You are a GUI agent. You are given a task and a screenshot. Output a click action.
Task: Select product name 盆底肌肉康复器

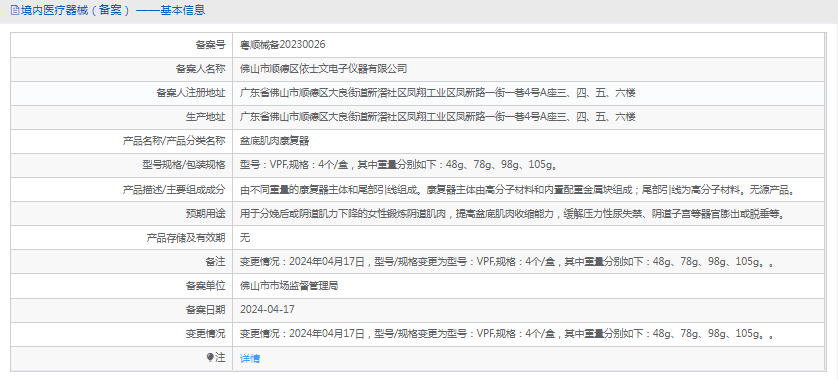click(275, 141)
